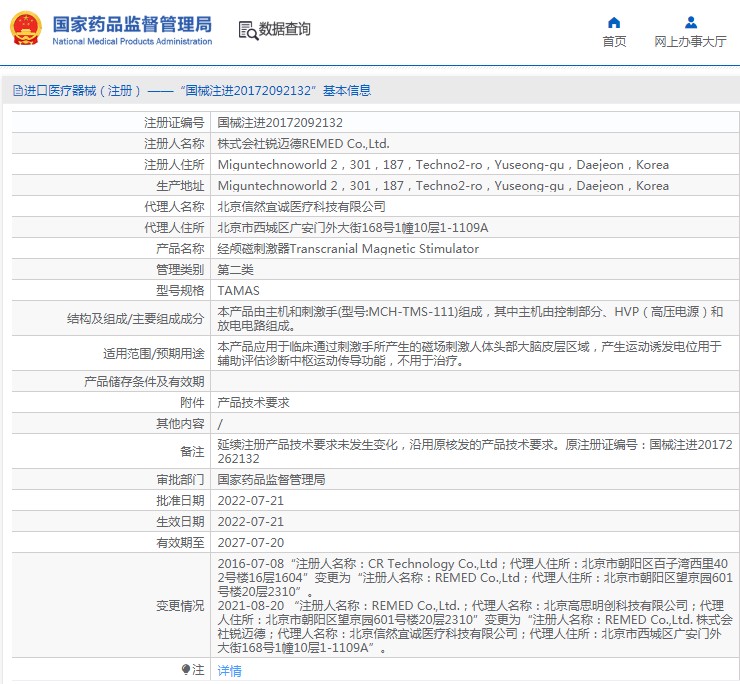
Task: Click the 数据查询 heading text
Action: point(285,30)
